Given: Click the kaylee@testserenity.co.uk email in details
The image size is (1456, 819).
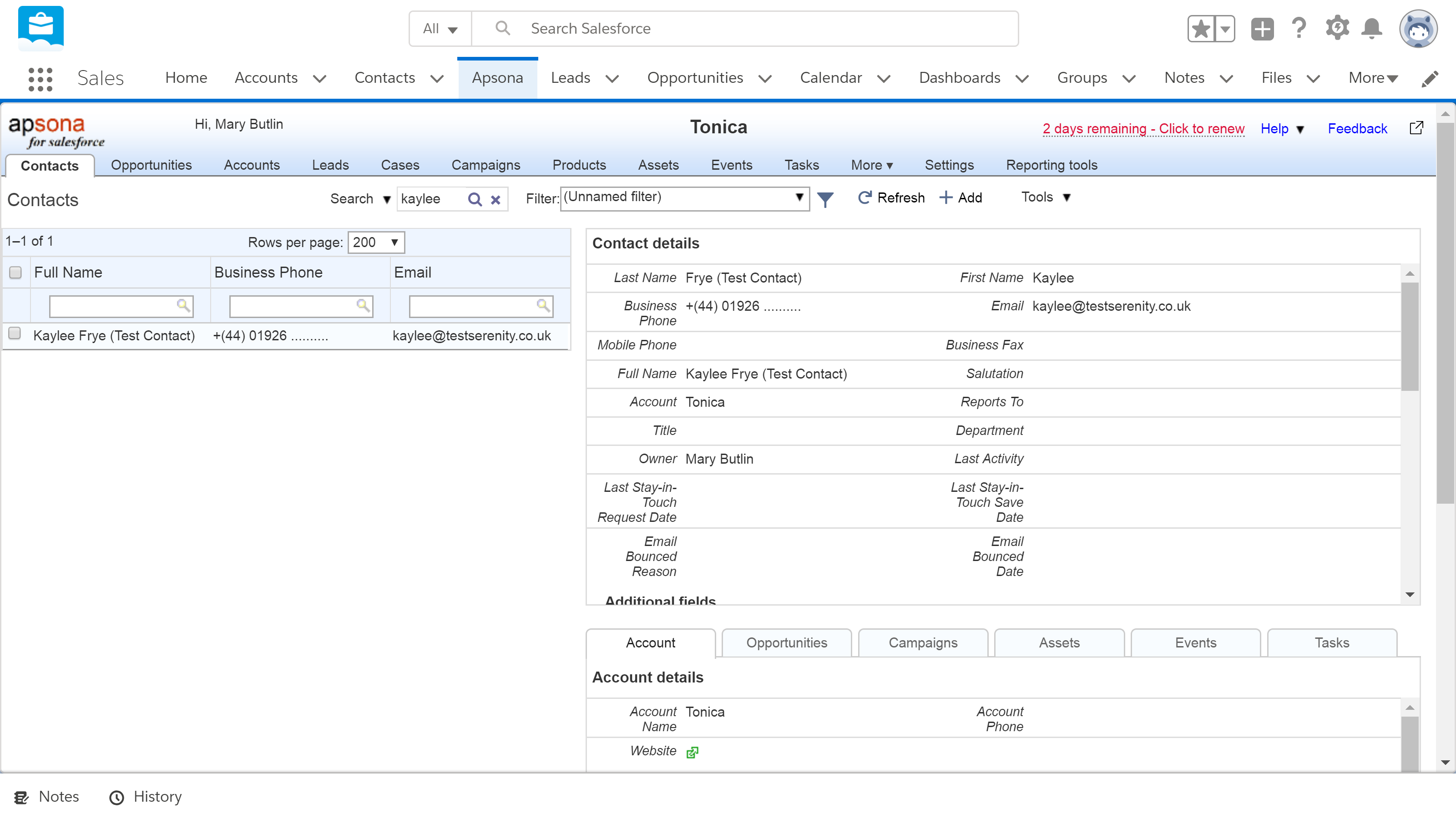Looking at the screenshot, I should point(1111,306).
